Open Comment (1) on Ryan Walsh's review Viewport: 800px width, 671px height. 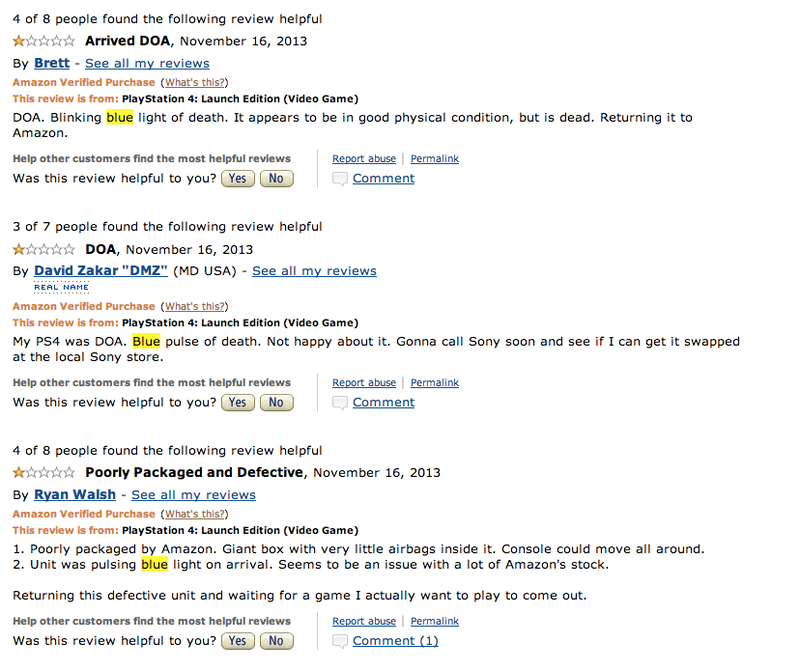pyautogui.click(x=395, y=641)
